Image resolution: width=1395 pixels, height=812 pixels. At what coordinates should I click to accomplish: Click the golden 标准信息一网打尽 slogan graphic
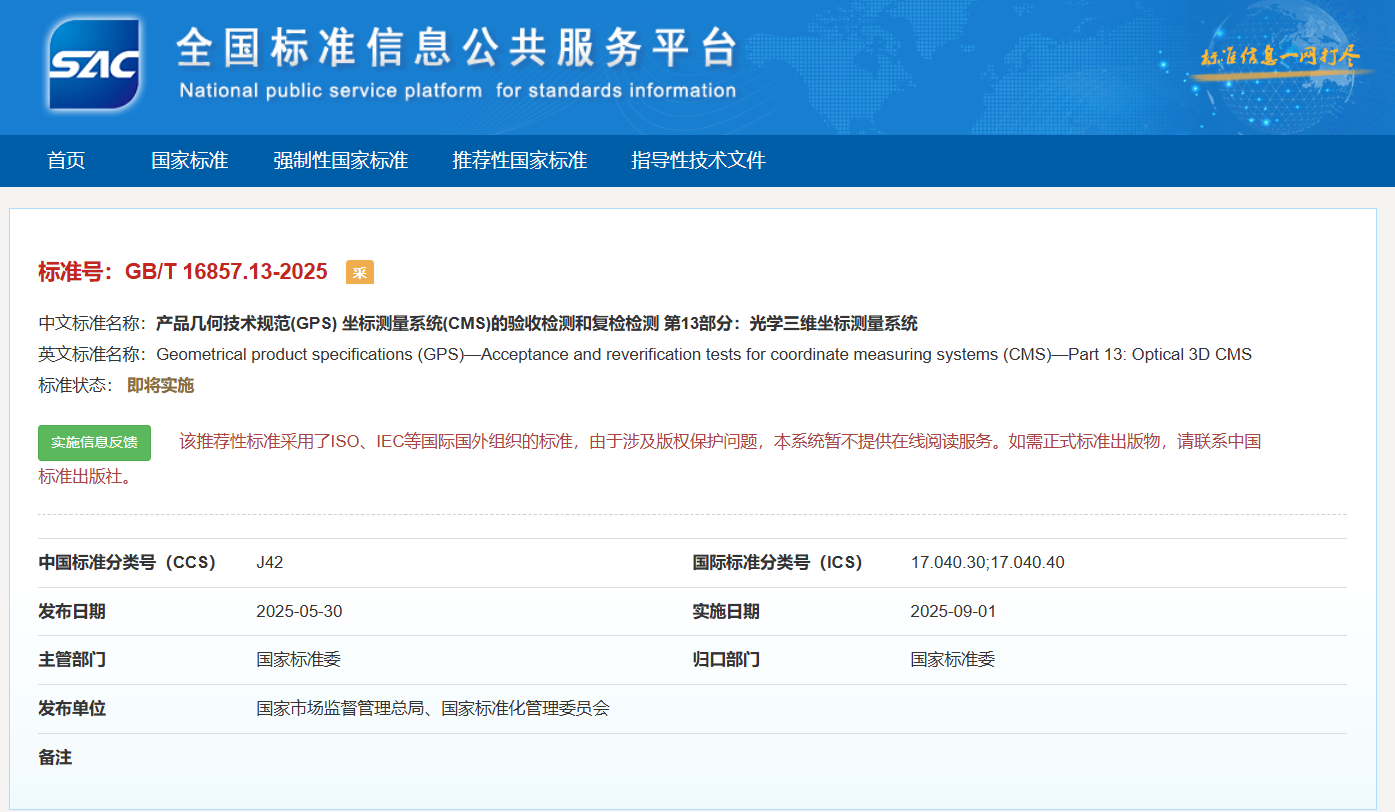click(1279, 57)
